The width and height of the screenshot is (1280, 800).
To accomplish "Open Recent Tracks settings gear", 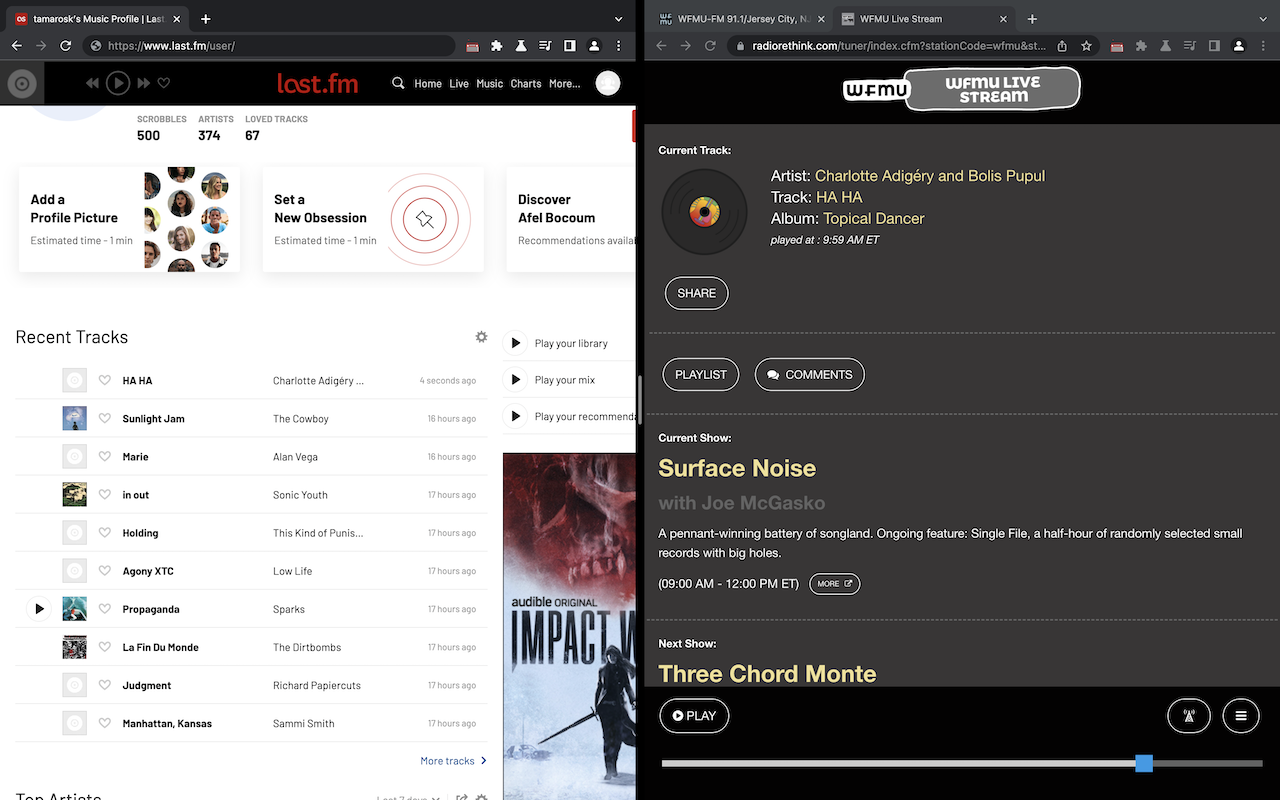I will (x=481, y=337).
